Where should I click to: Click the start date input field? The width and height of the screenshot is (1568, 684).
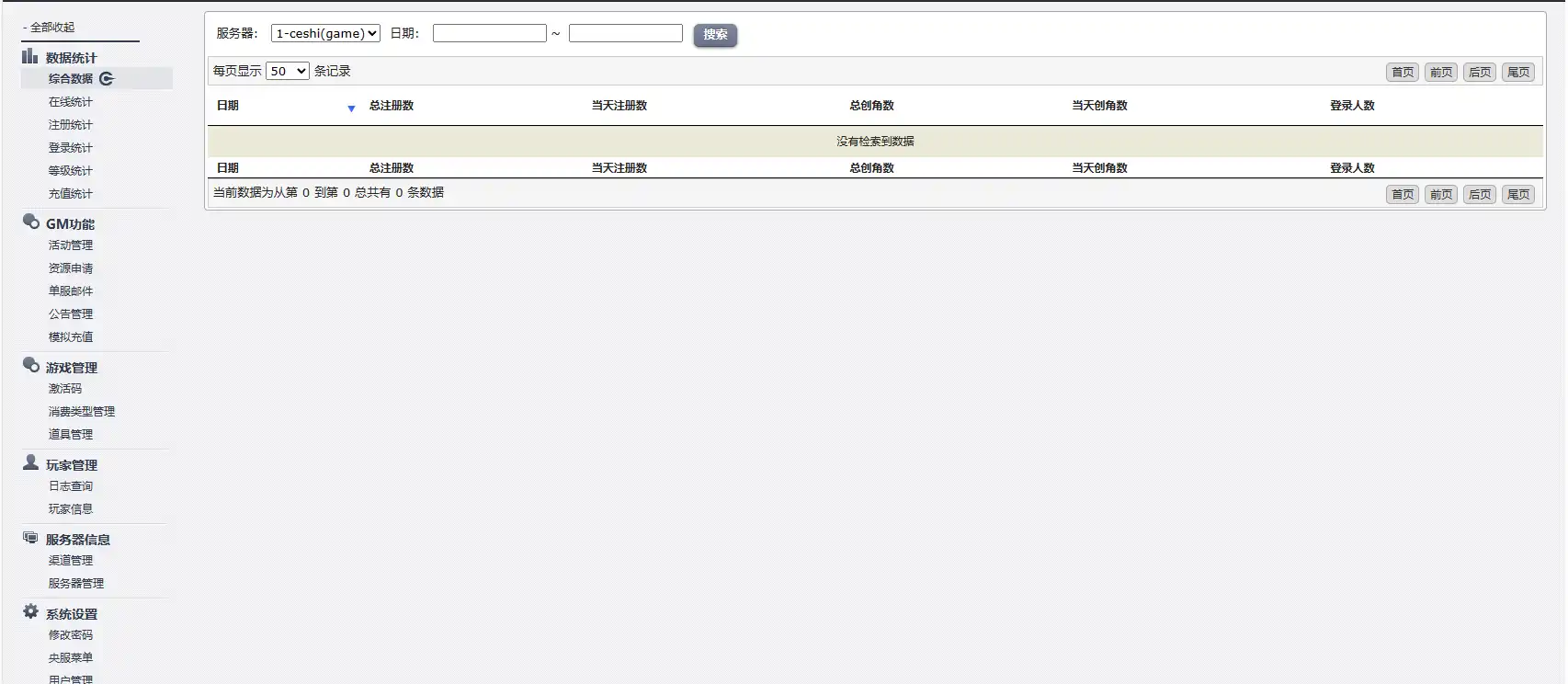coord(490,34)
